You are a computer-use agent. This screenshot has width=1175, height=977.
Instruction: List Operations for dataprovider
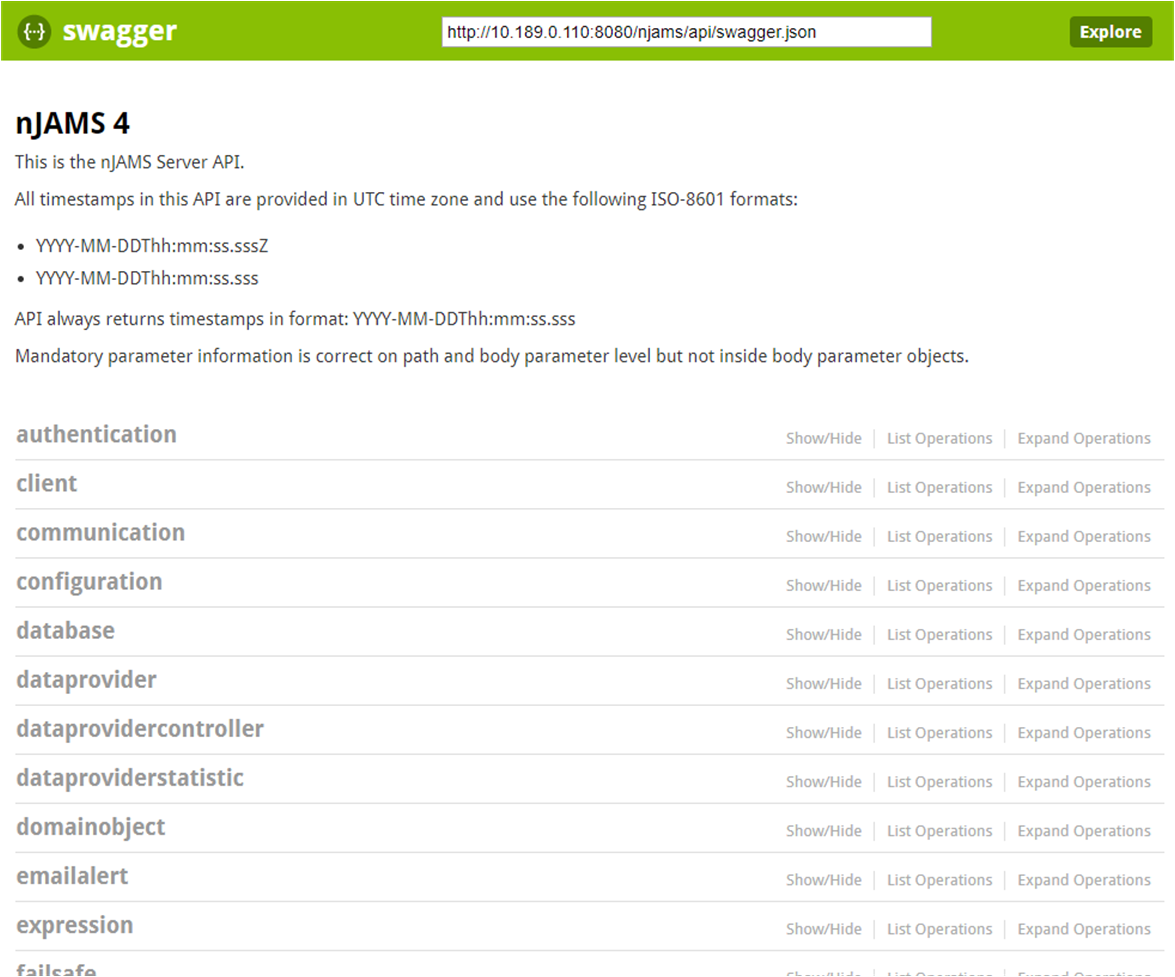click(940, 684)
